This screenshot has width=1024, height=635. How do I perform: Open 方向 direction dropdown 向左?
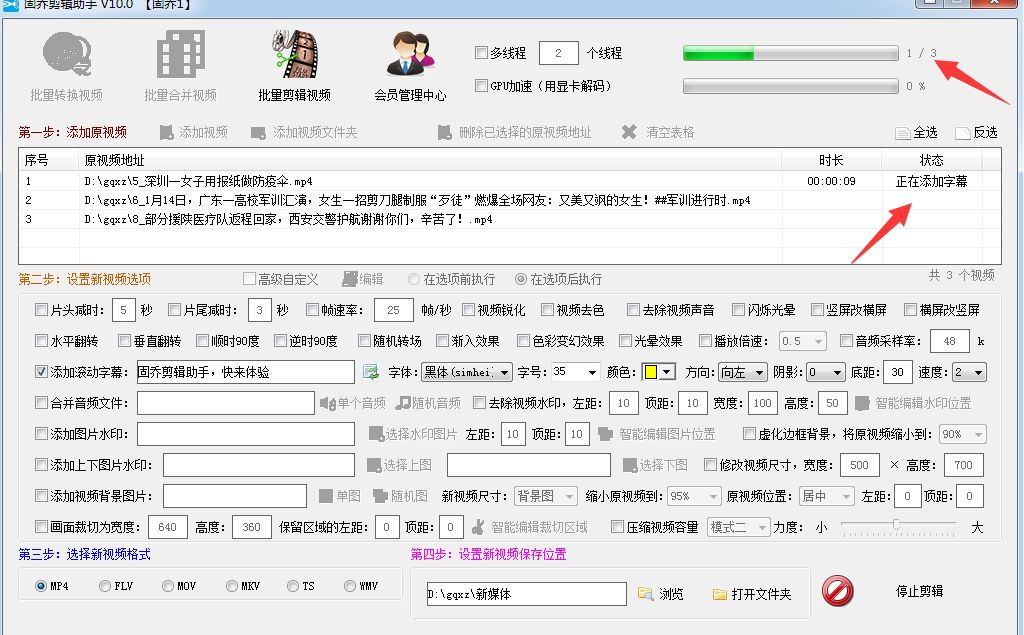(x=742, y=372)
